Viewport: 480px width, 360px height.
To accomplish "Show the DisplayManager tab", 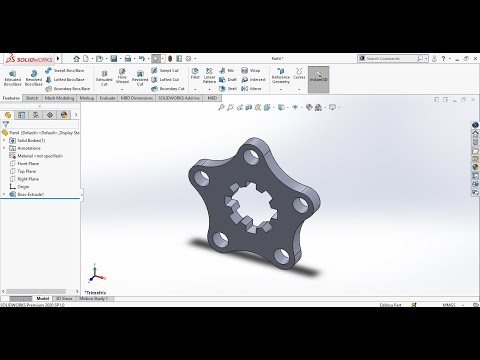I will coord(64,115).
